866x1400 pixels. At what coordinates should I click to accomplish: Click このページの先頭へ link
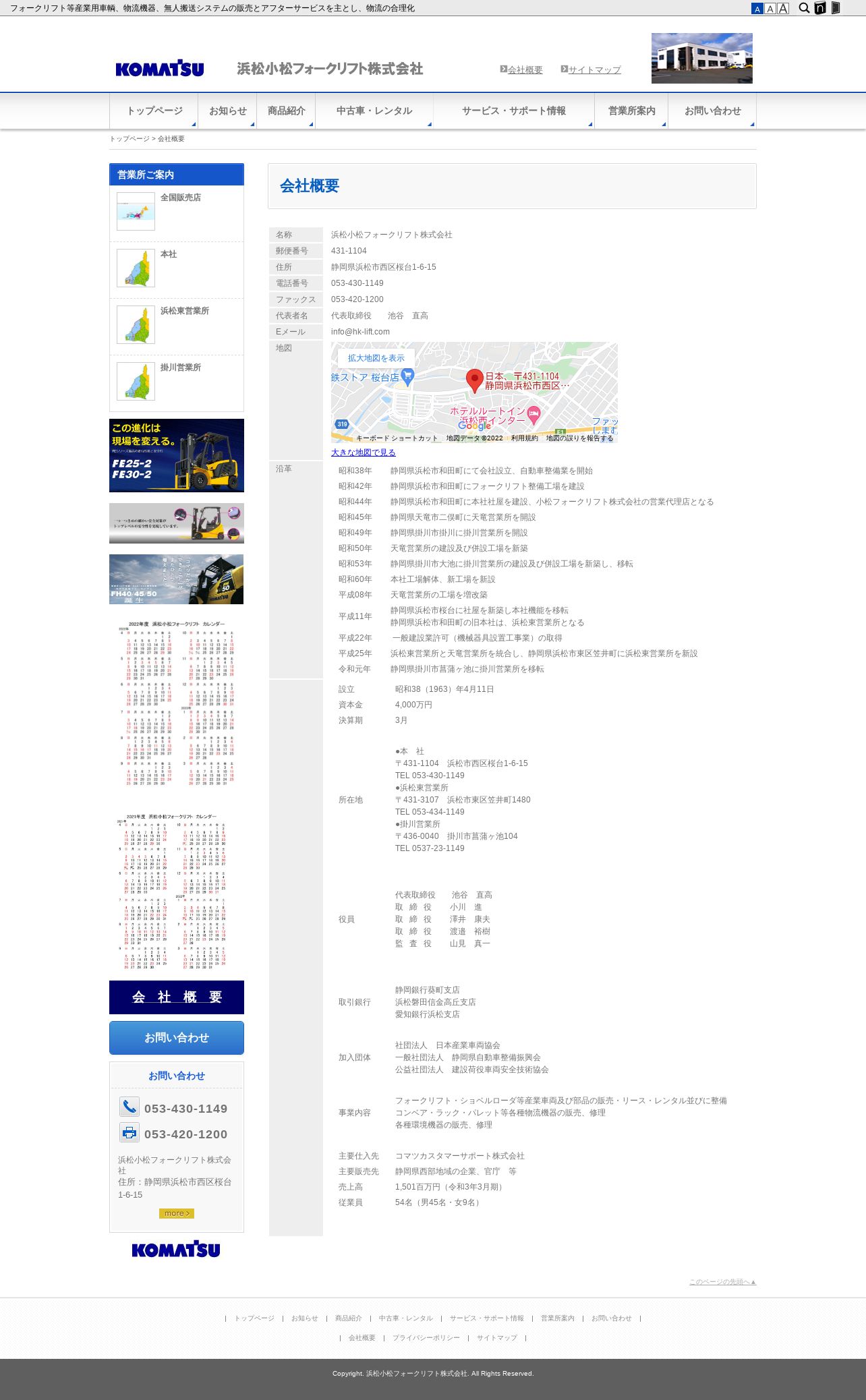(723, 1282)
